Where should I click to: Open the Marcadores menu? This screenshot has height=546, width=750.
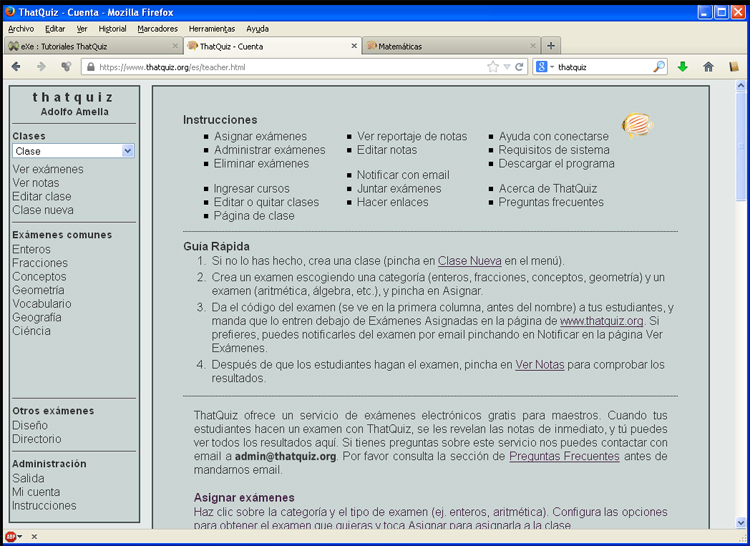[x=157, y=29]
